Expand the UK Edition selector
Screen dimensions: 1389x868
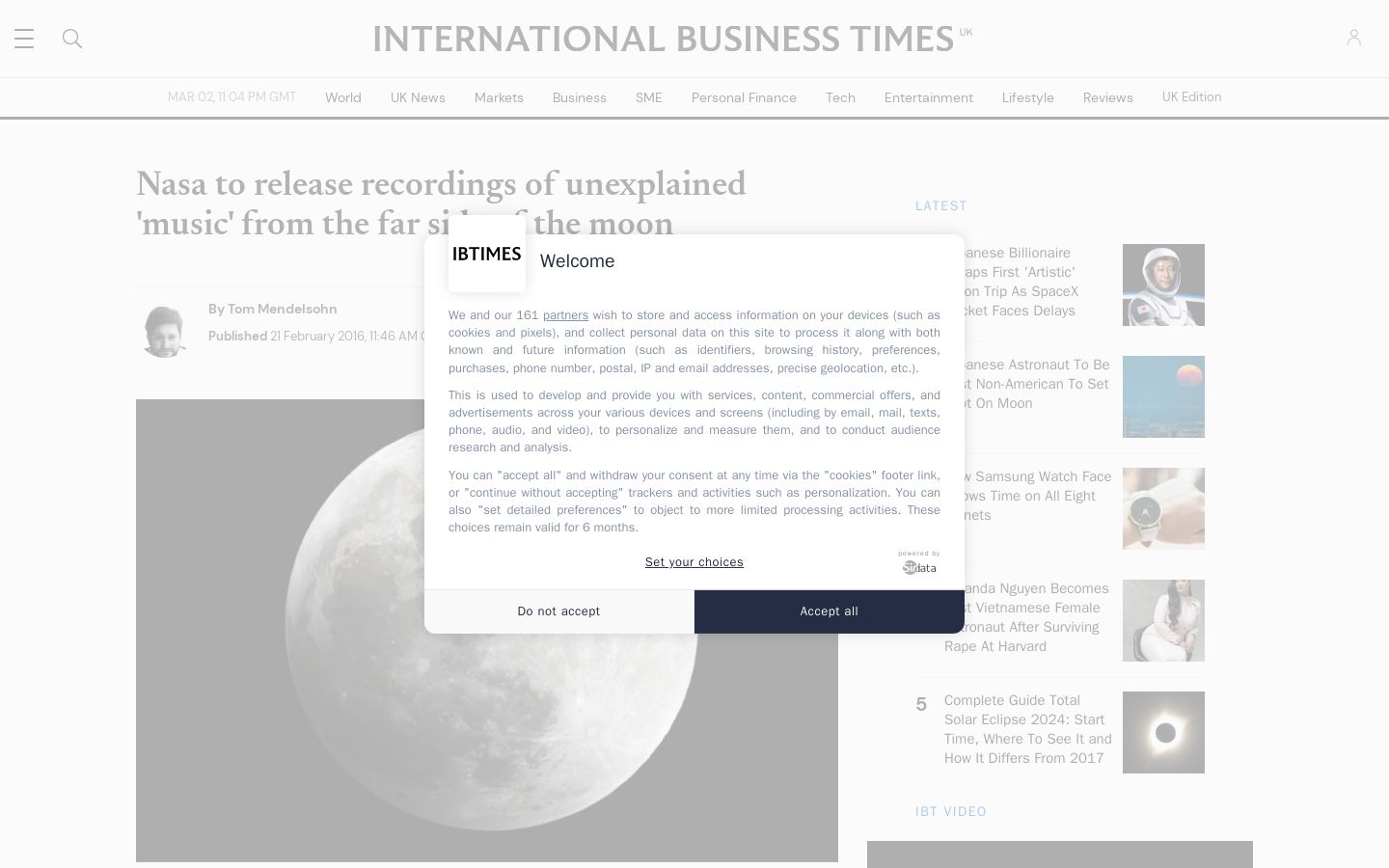(x=1191, y=96)
